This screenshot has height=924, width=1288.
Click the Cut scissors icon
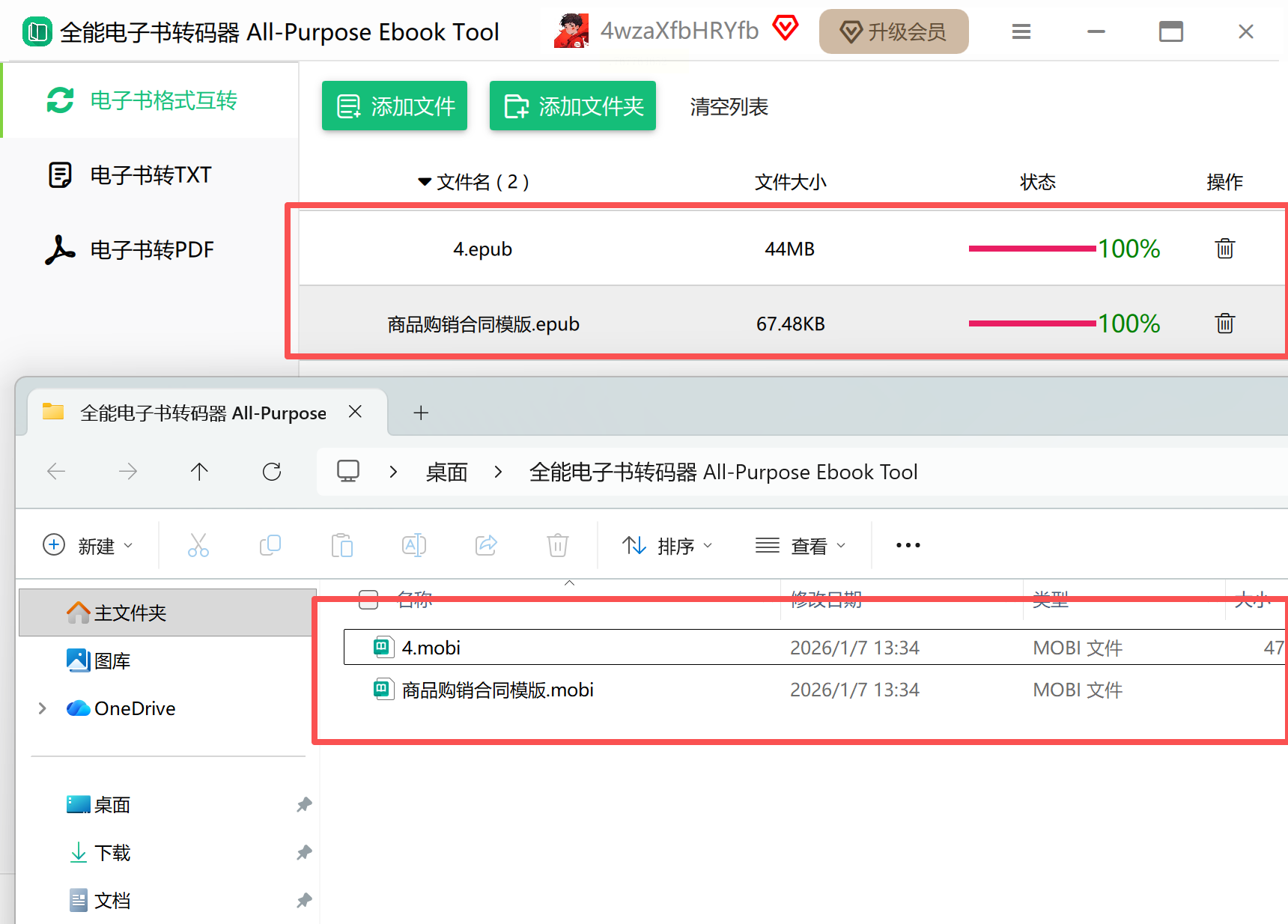tap(198, 545)
